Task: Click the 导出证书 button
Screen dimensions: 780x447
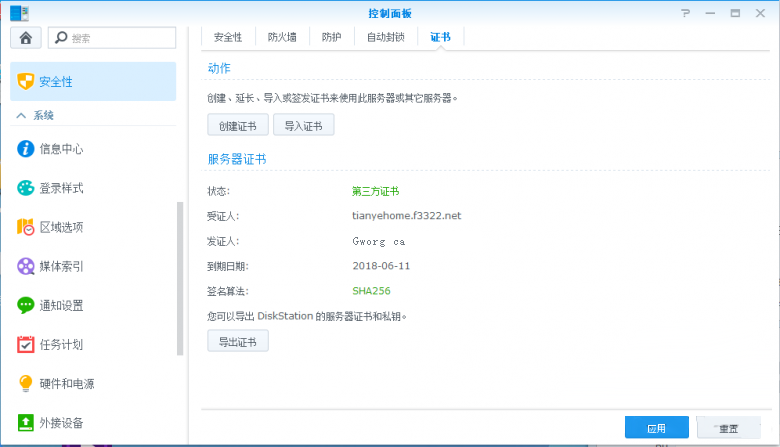Action: [x=238, y=342]
